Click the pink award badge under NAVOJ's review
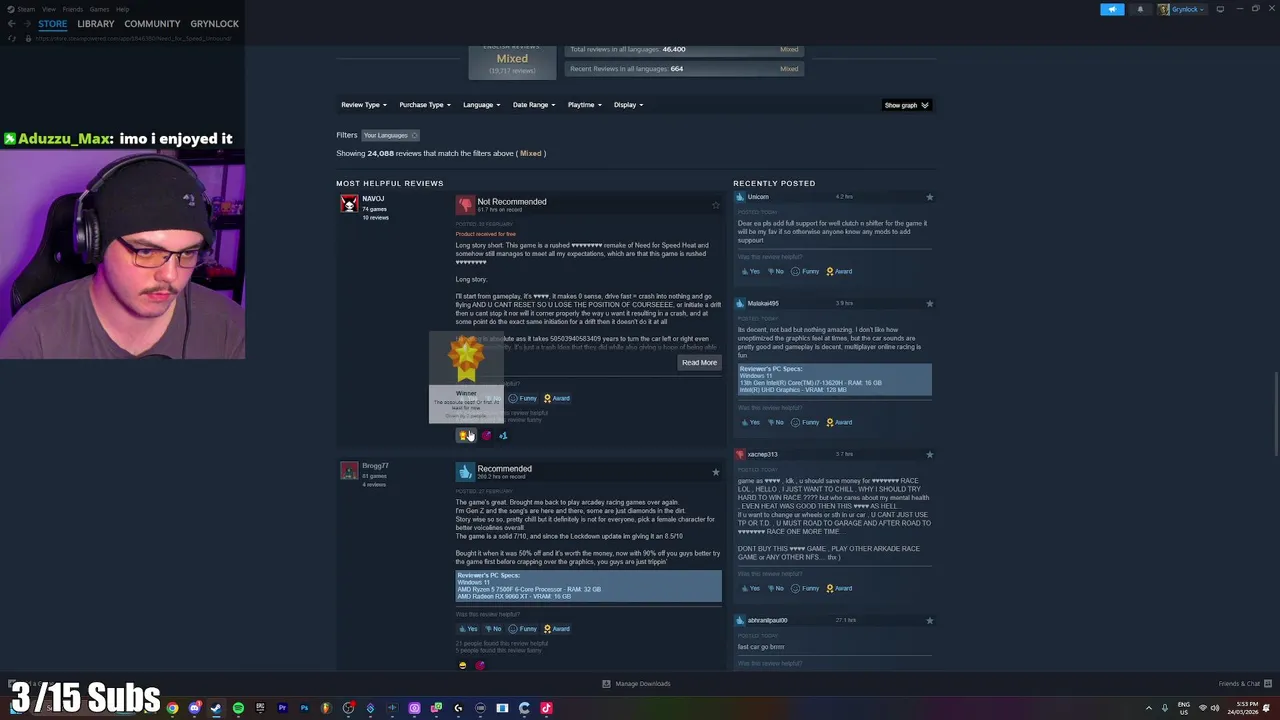 [x=486, y=435]
